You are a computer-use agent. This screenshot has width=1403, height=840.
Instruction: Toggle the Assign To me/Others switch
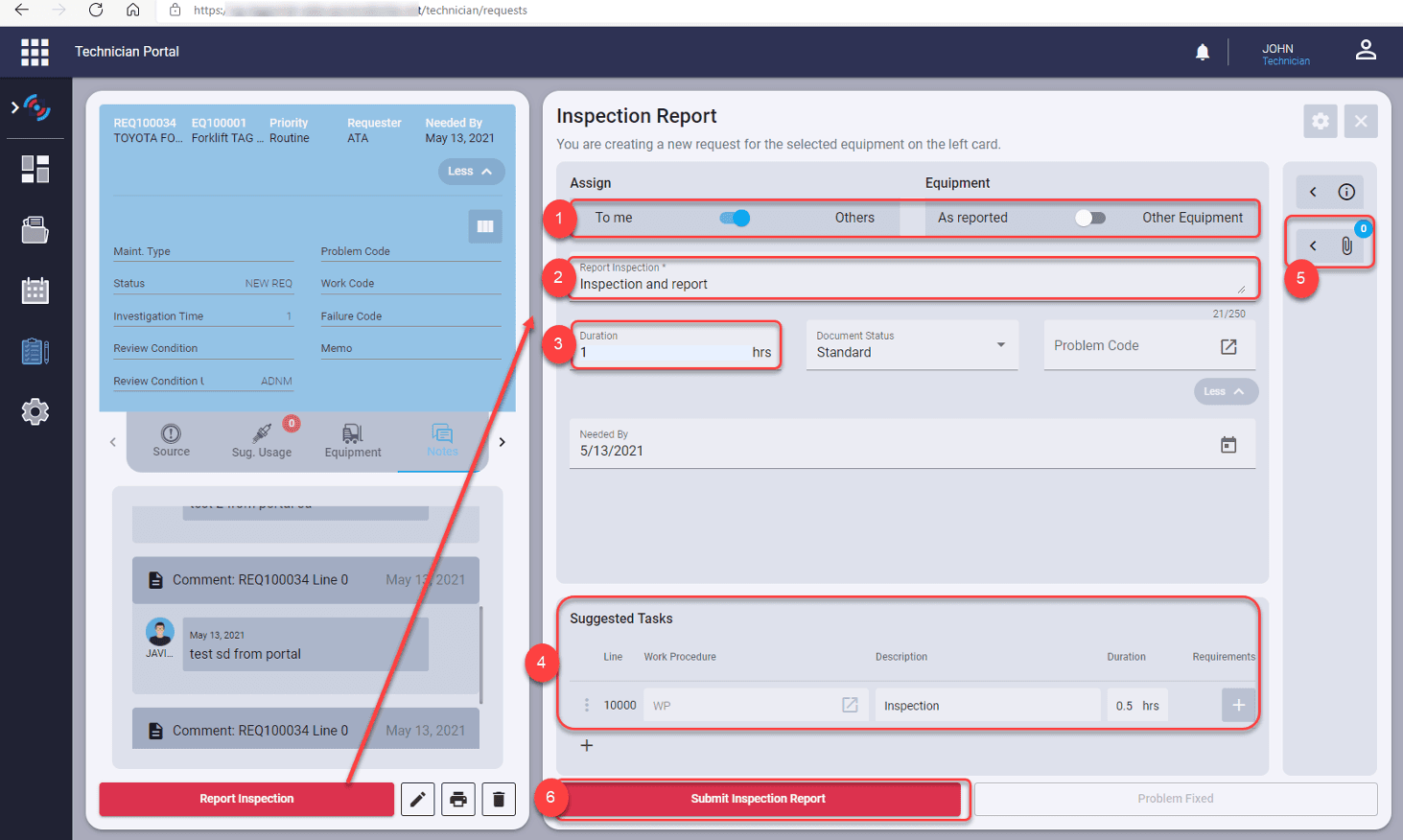[735, 218]
